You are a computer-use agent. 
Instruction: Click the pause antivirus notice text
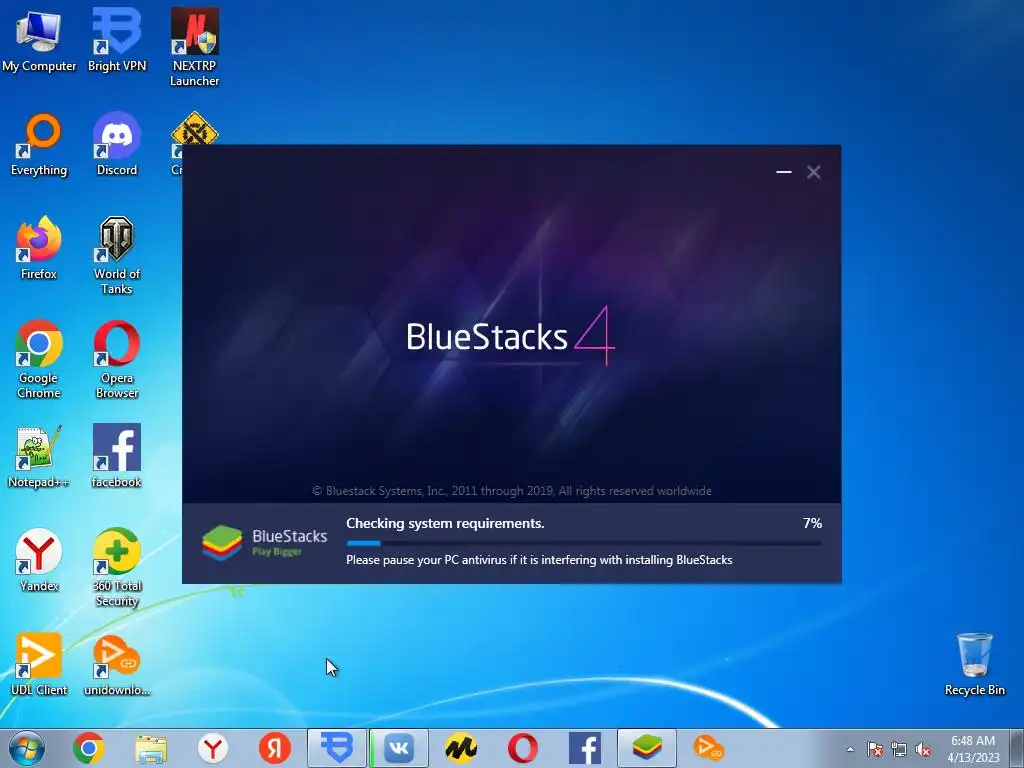pyautogui.click(x=539, y=560)
